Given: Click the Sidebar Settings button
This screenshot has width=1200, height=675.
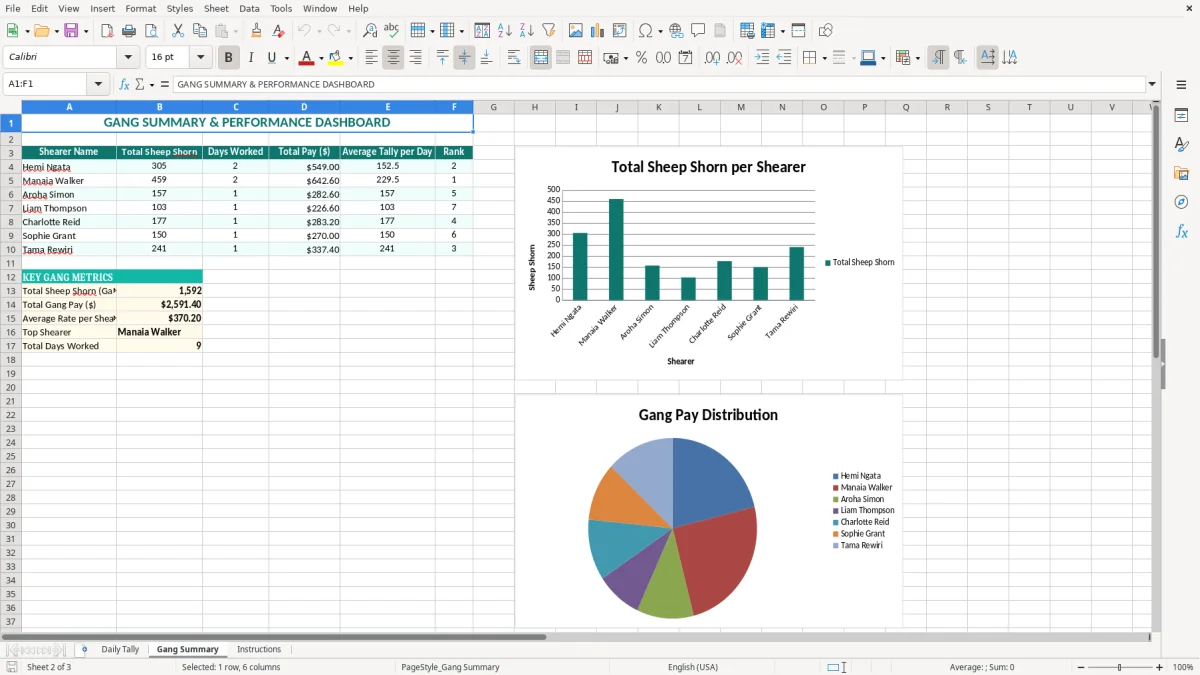Looking at the screenshot, I should click(1181, 85).
